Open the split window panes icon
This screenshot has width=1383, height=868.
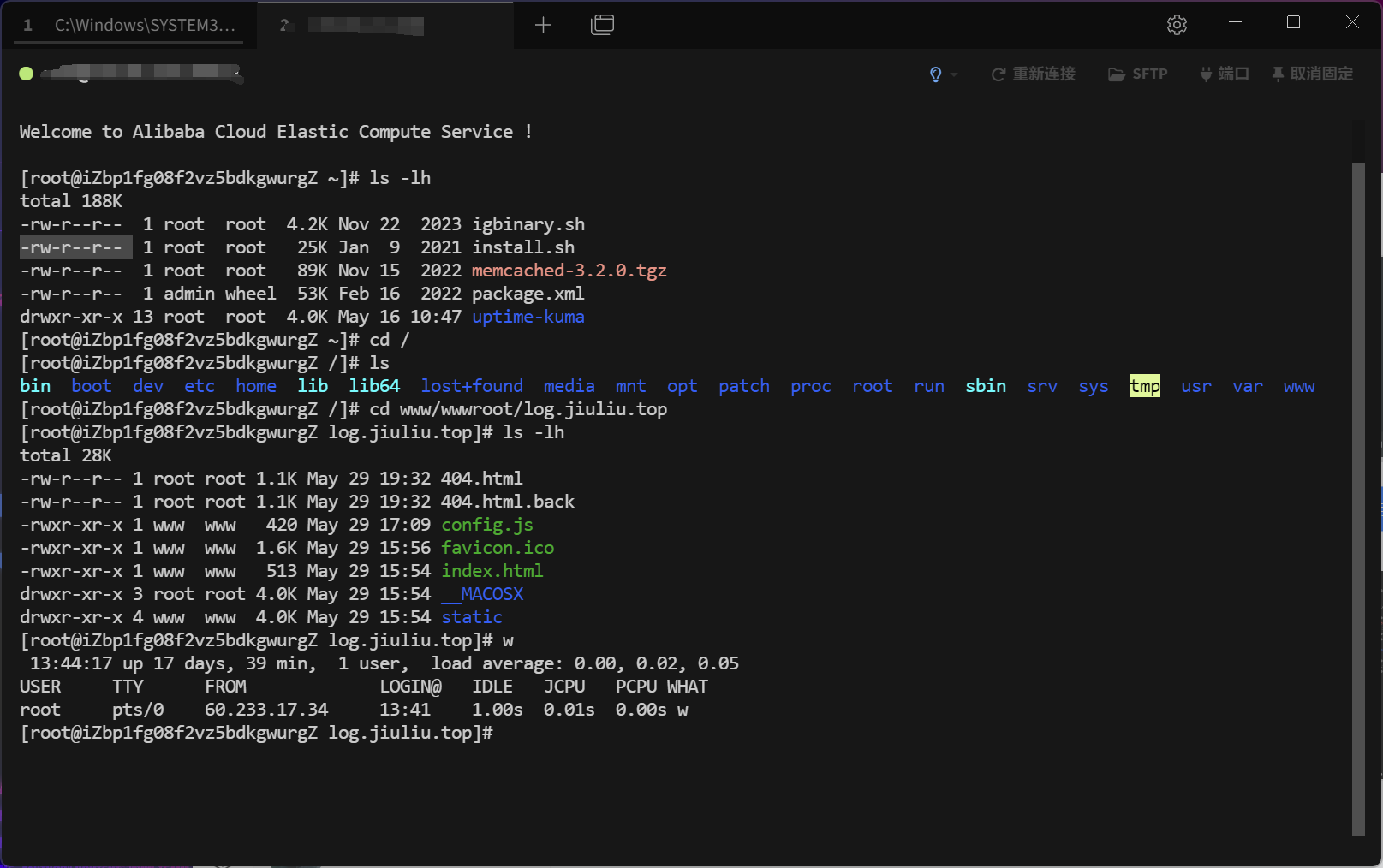click(603, 25)
